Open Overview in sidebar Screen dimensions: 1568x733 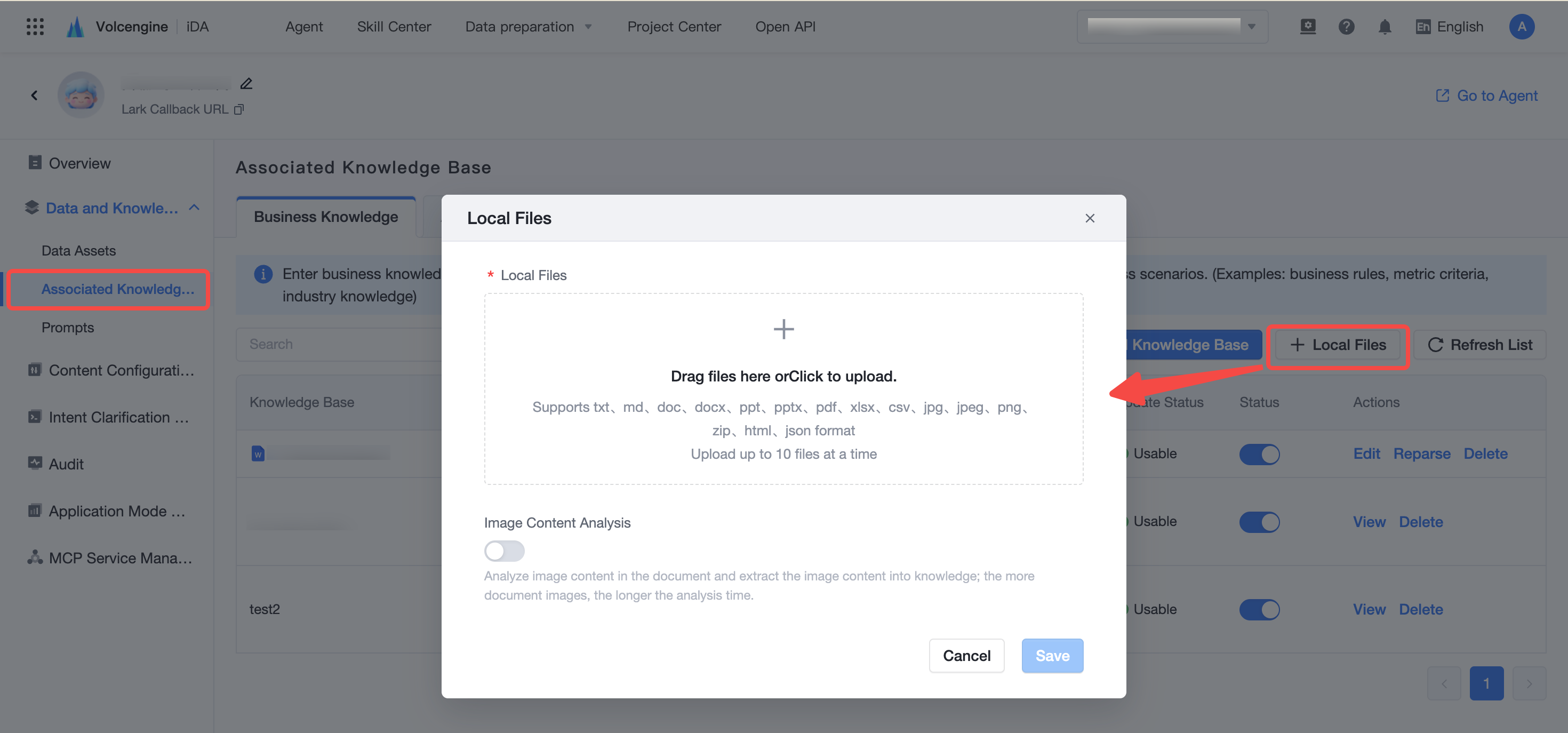80,163
